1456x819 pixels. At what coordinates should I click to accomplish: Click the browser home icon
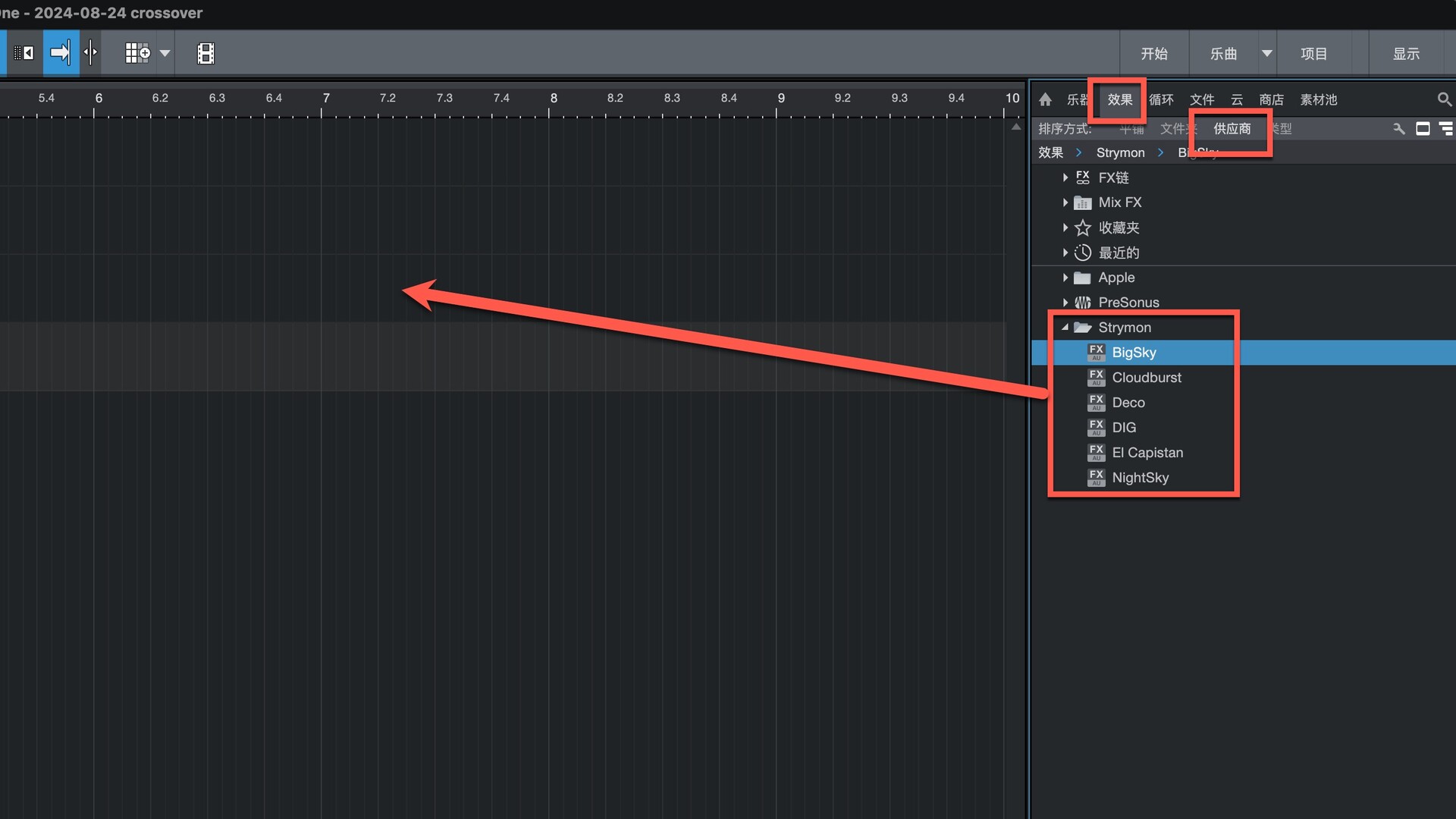point(1045,99)
